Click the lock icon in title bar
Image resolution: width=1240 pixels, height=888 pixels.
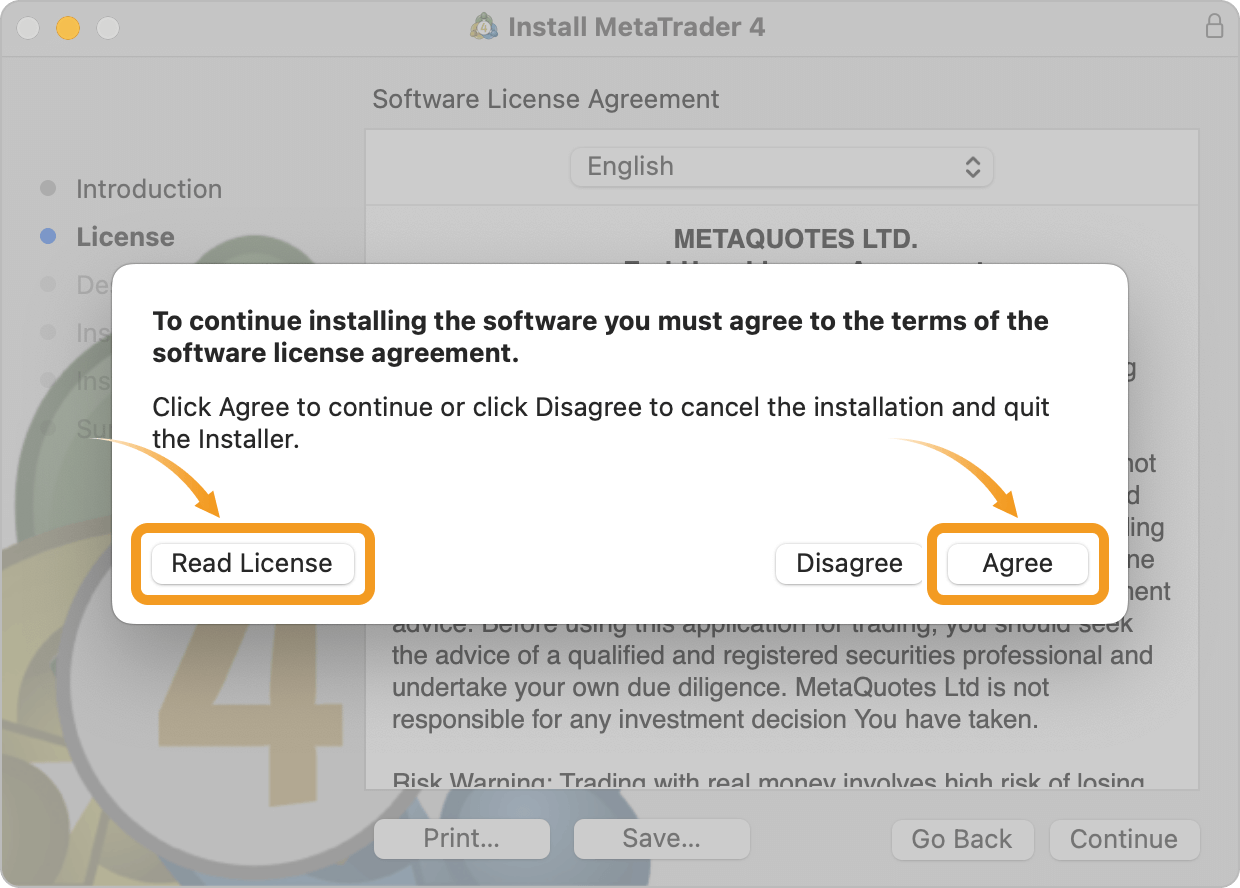[1214, 26]
